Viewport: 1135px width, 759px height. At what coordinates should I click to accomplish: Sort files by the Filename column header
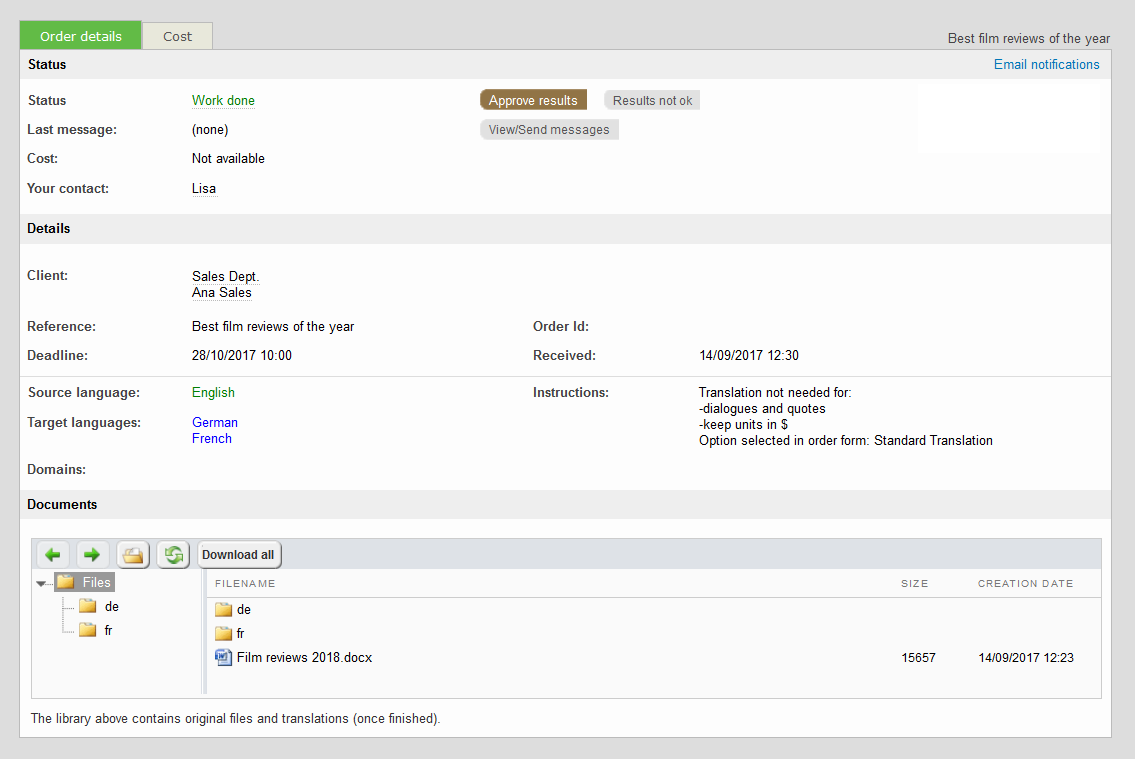click(245, 583)
